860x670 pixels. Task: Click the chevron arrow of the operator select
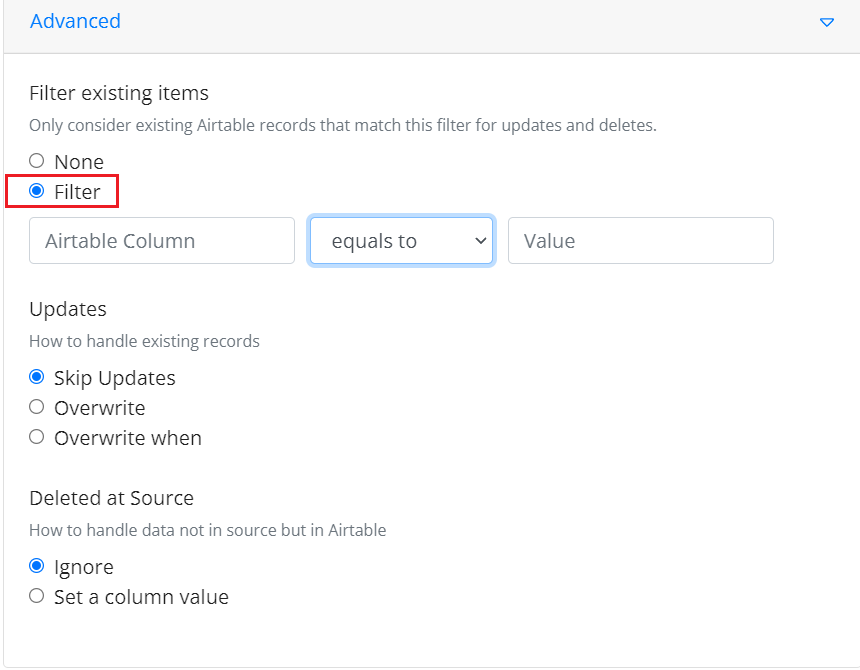[480, 241]
